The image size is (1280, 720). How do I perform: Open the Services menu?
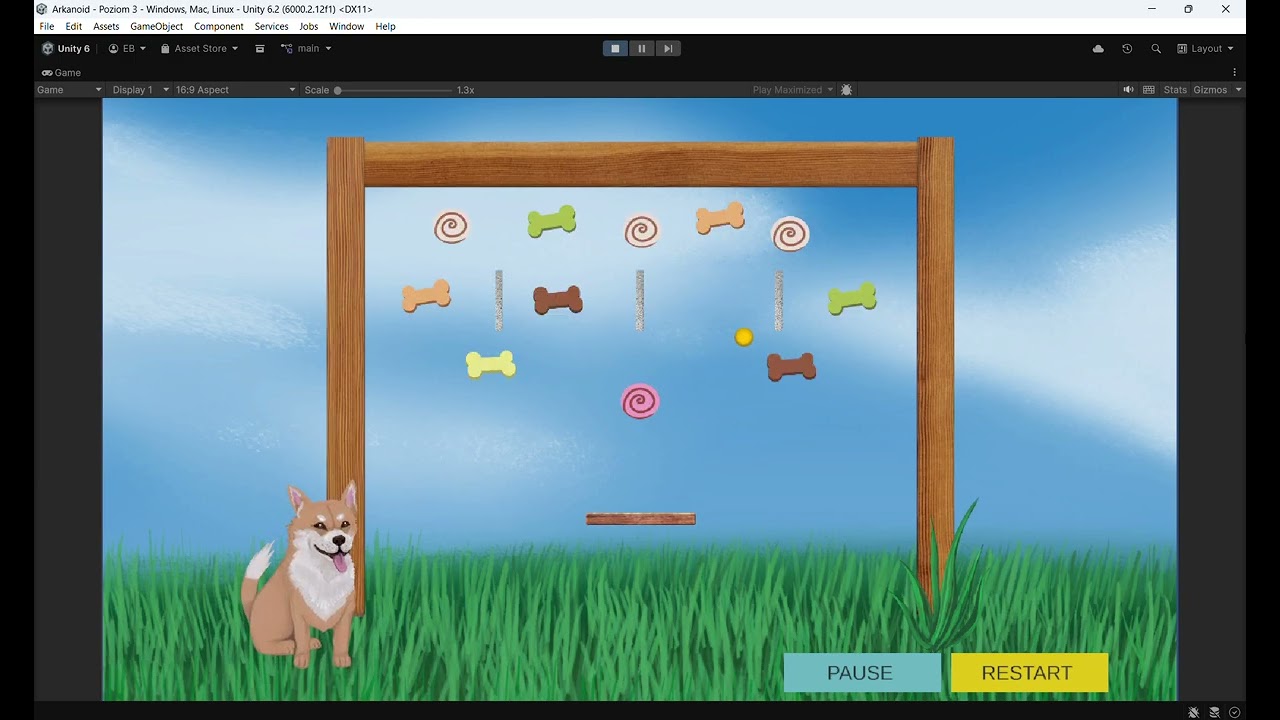click(x=271, y=26)
